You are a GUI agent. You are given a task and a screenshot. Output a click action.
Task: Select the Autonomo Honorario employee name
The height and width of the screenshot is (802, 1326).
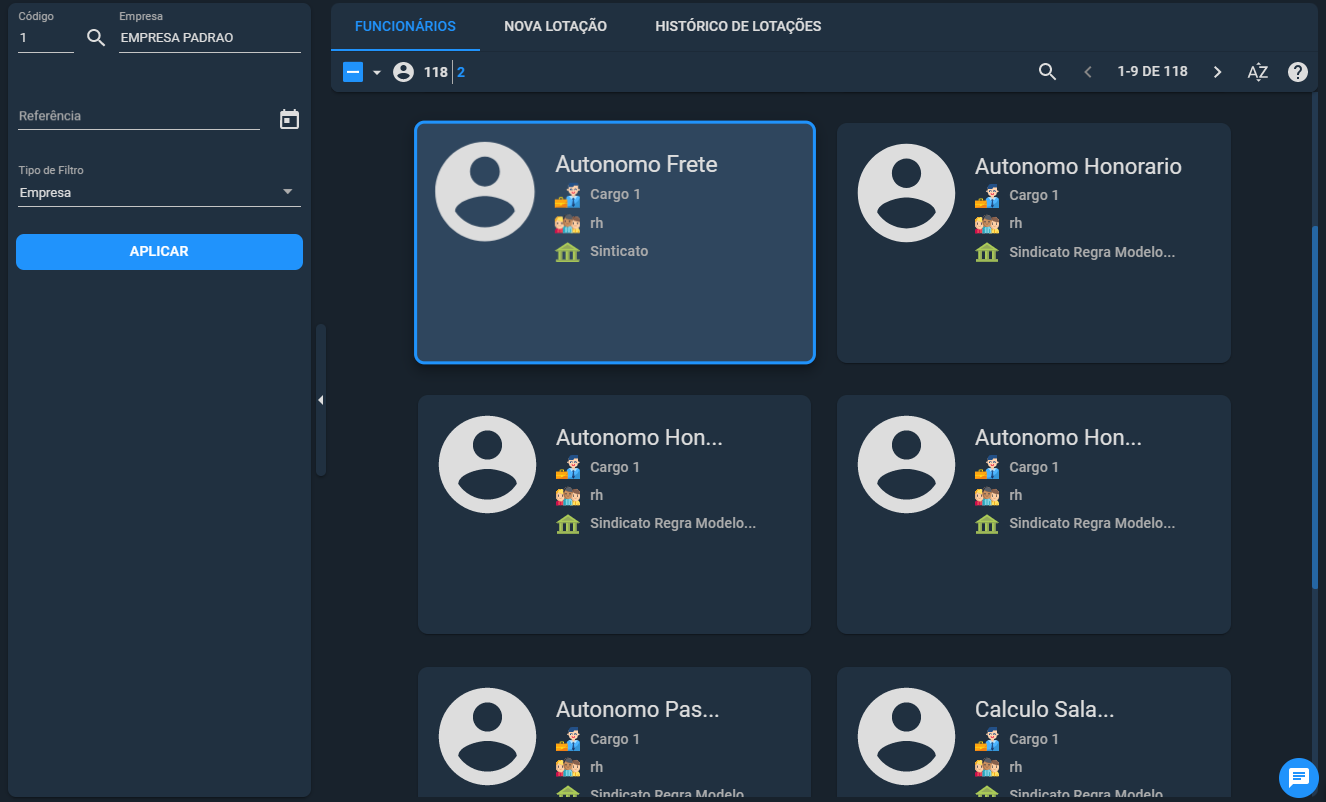coord(1078,166)
